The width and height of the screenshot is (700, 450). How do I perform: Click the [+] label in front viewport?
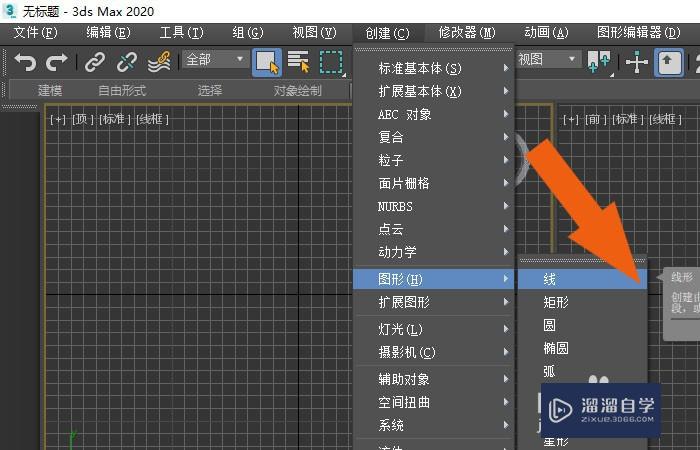(571, 119)
